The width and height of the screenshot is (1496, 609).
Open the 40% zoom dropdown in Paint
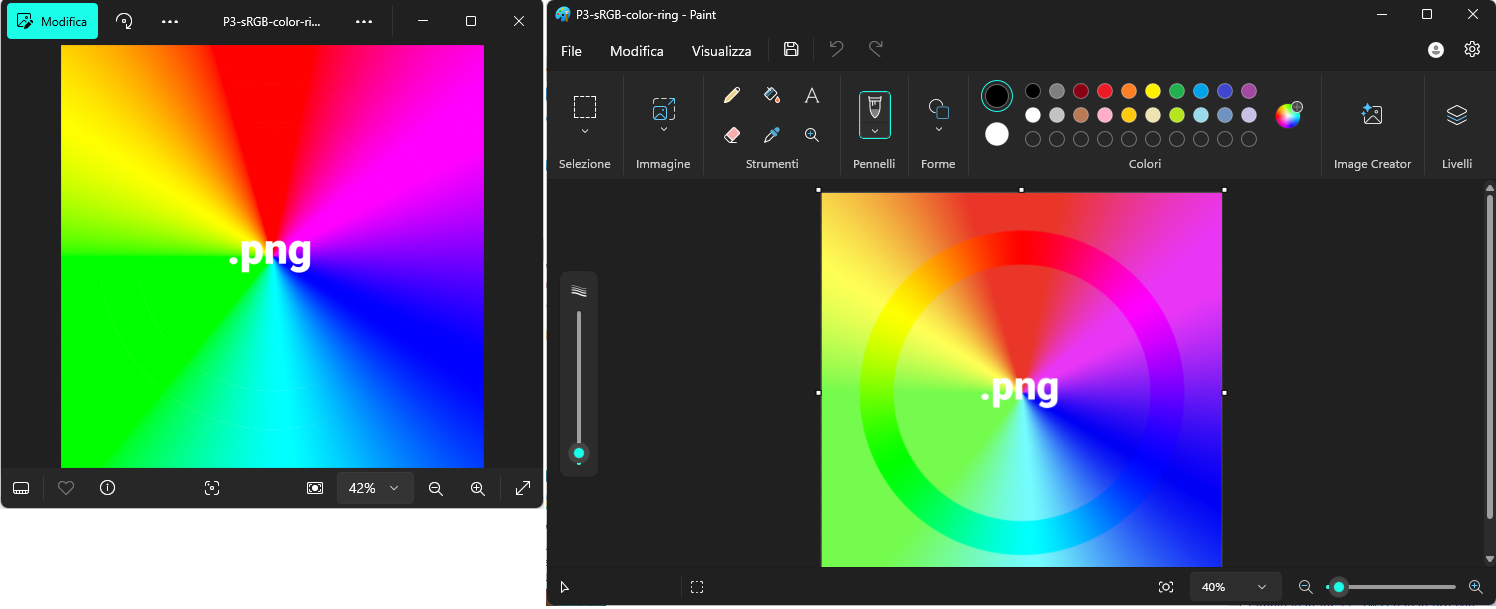(x=1235, y=587)
